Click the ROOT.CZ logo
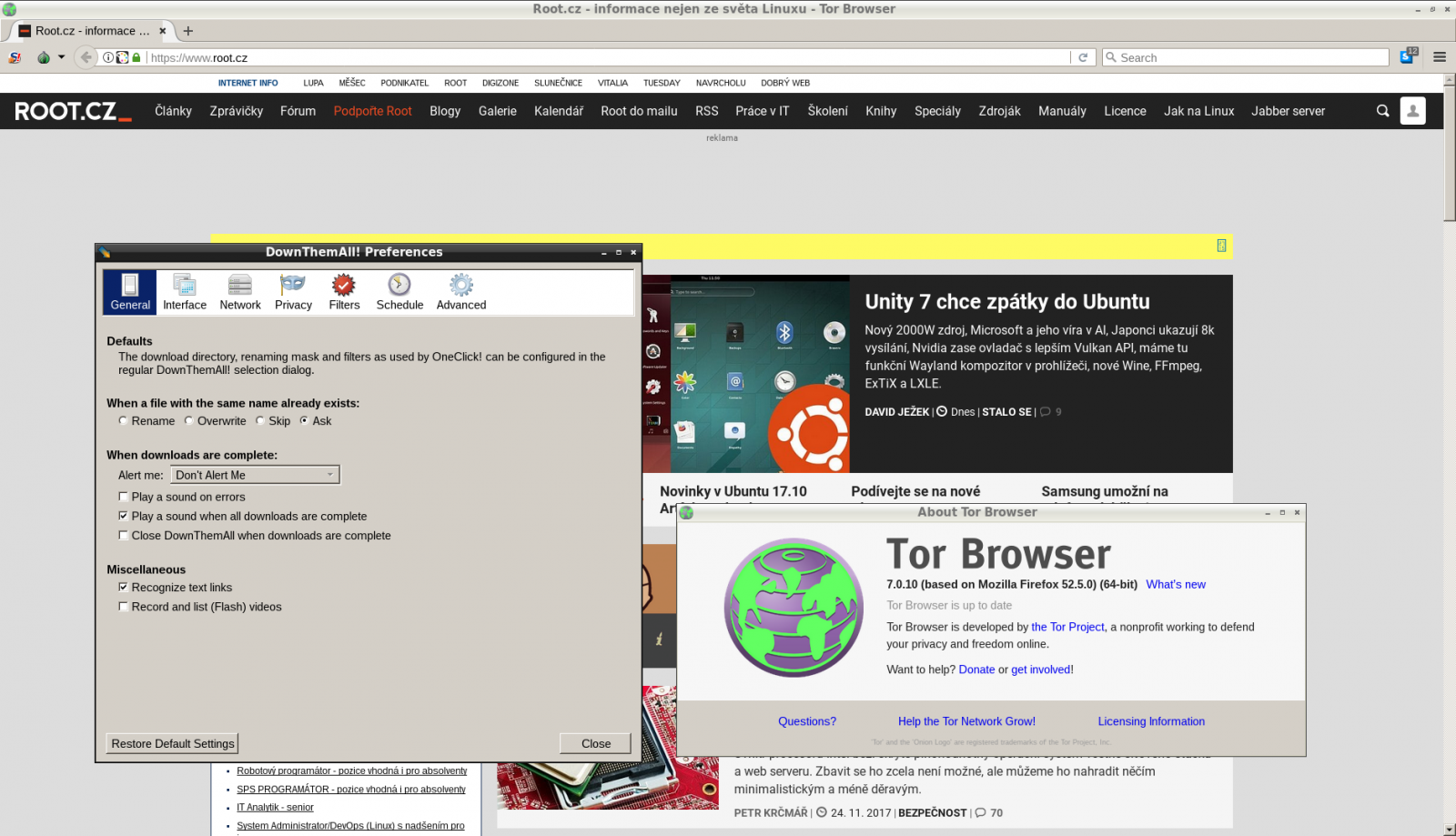 73,112
